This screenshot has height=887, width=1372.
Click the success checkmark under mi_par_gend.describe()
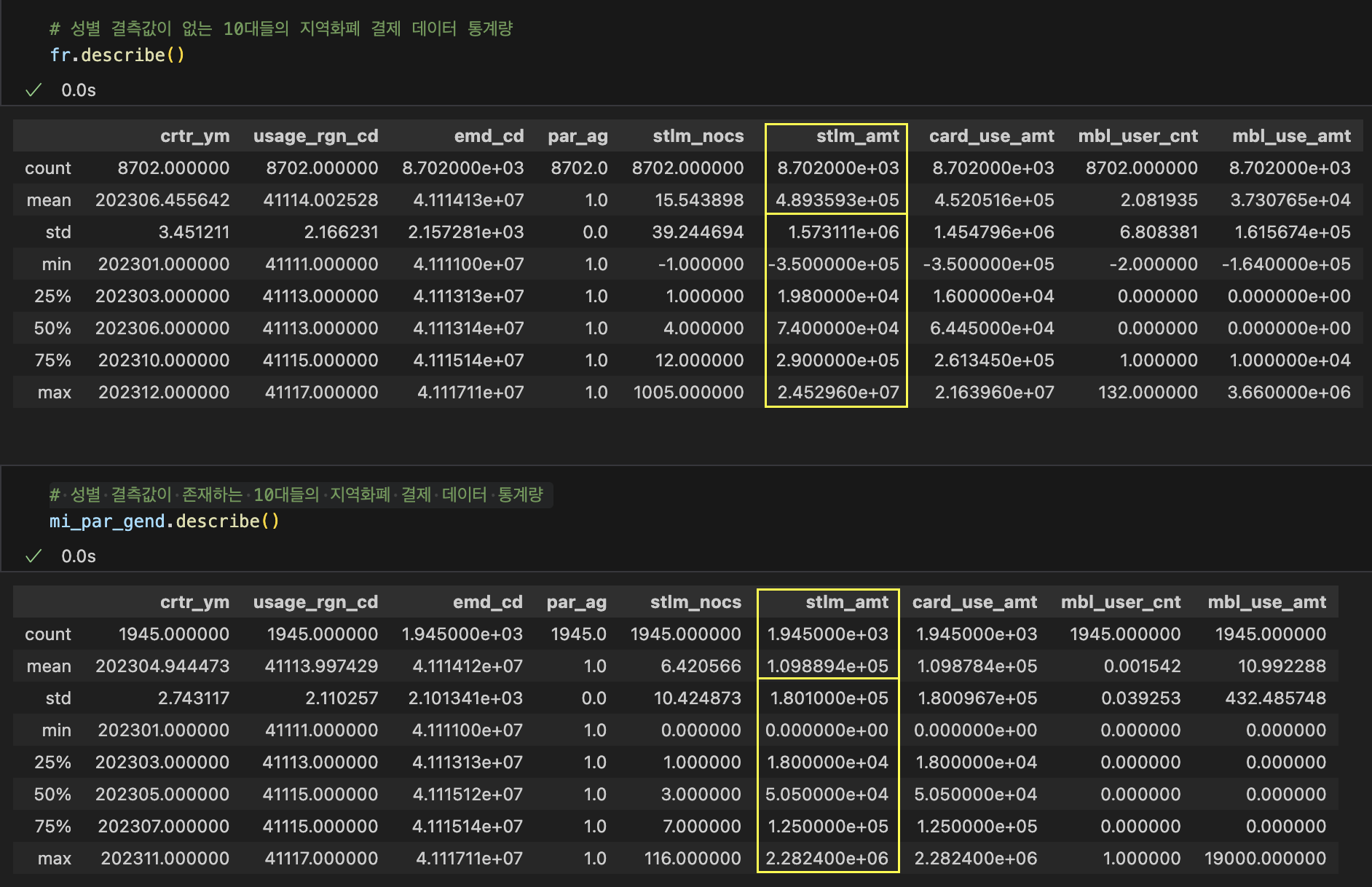pyautogui.click(x=33, y=556)
